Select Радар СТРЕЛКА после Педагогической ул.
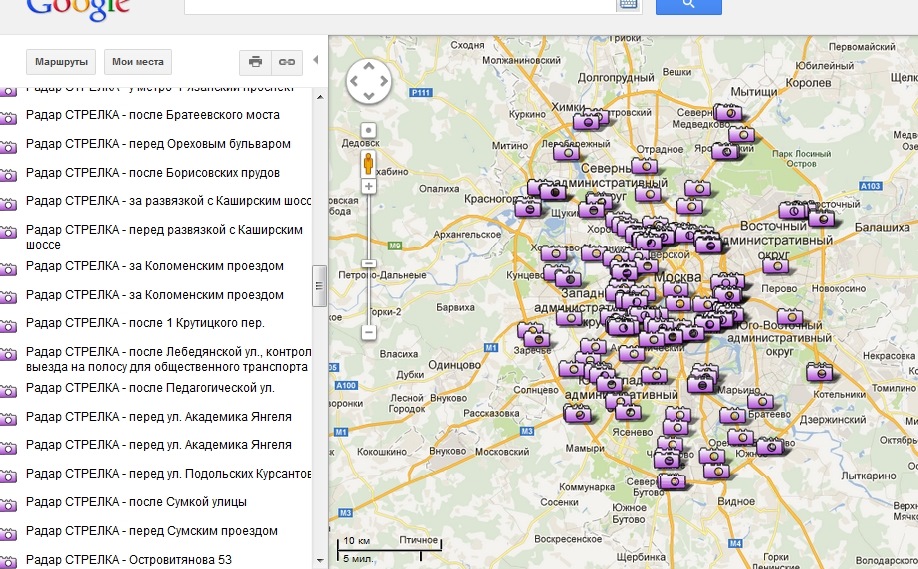 pyautogui.click(x=150, y=388)
